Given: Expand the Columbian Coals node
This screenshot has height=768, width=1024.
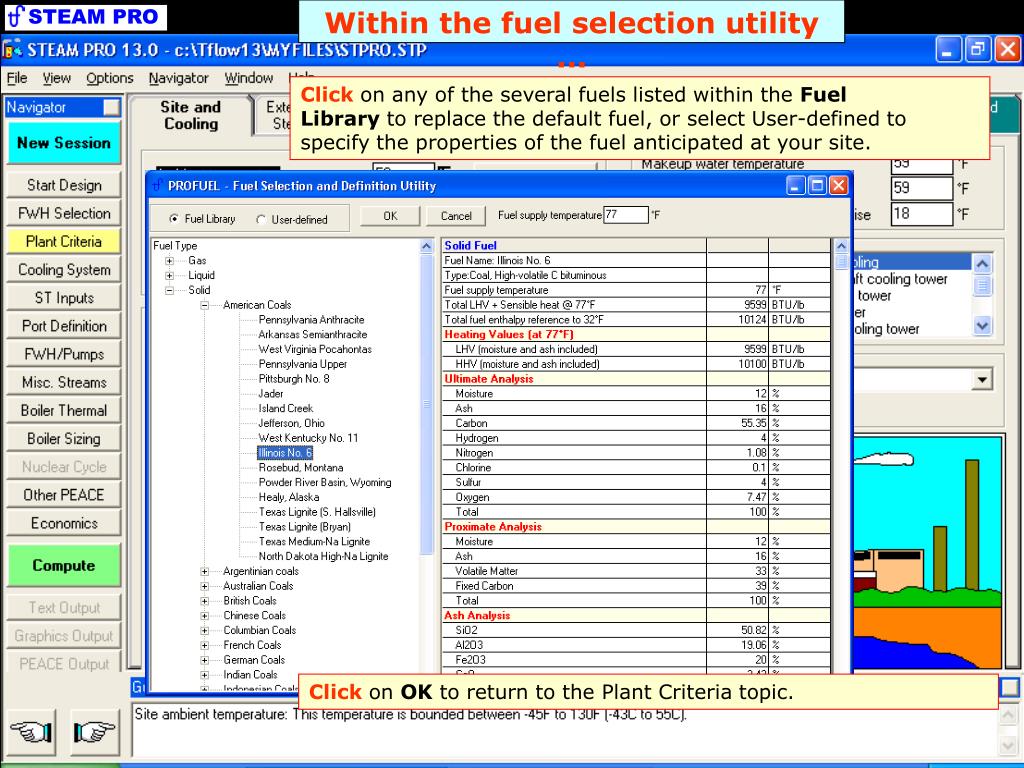Looking at the screenshot, I should [204, 631].
